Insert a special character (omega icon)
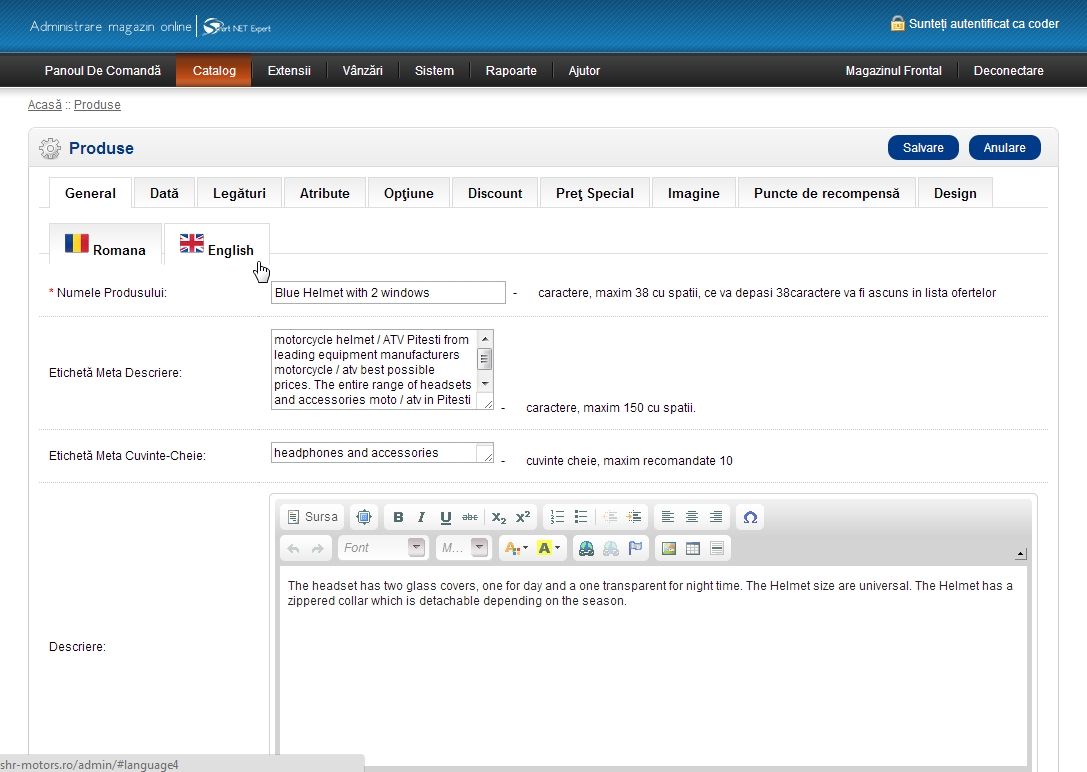1087x772 pixels. (x=750, y=517)
